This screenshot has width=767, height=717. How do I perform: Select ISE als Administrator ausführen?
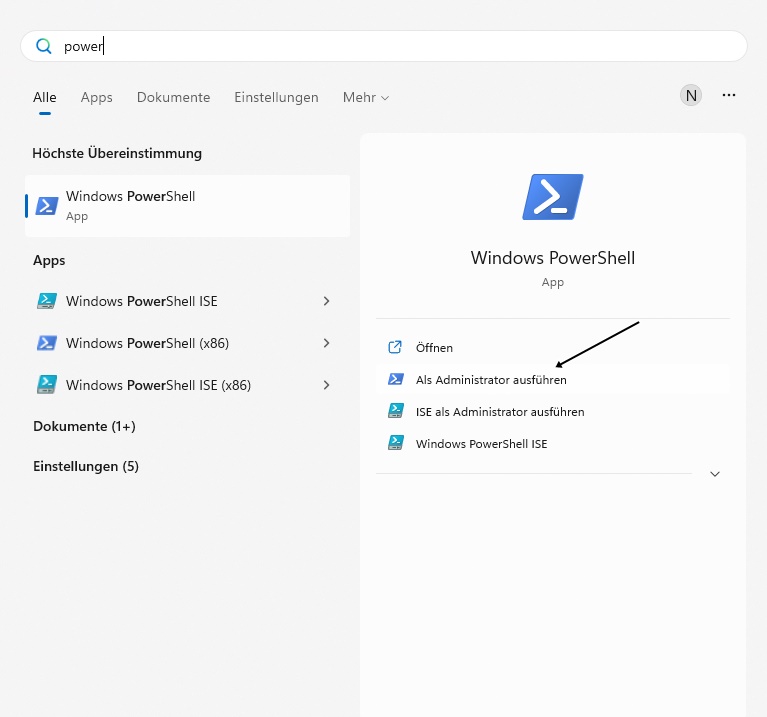point(499,412)
